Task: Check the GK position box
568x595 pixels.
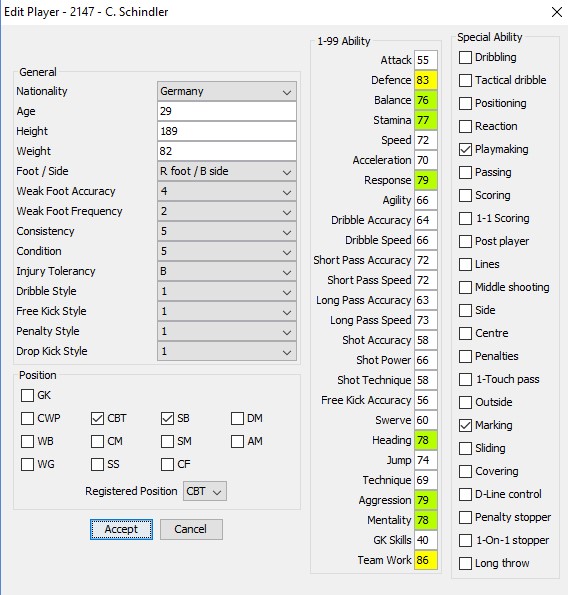Action: [x=27, y=395]
